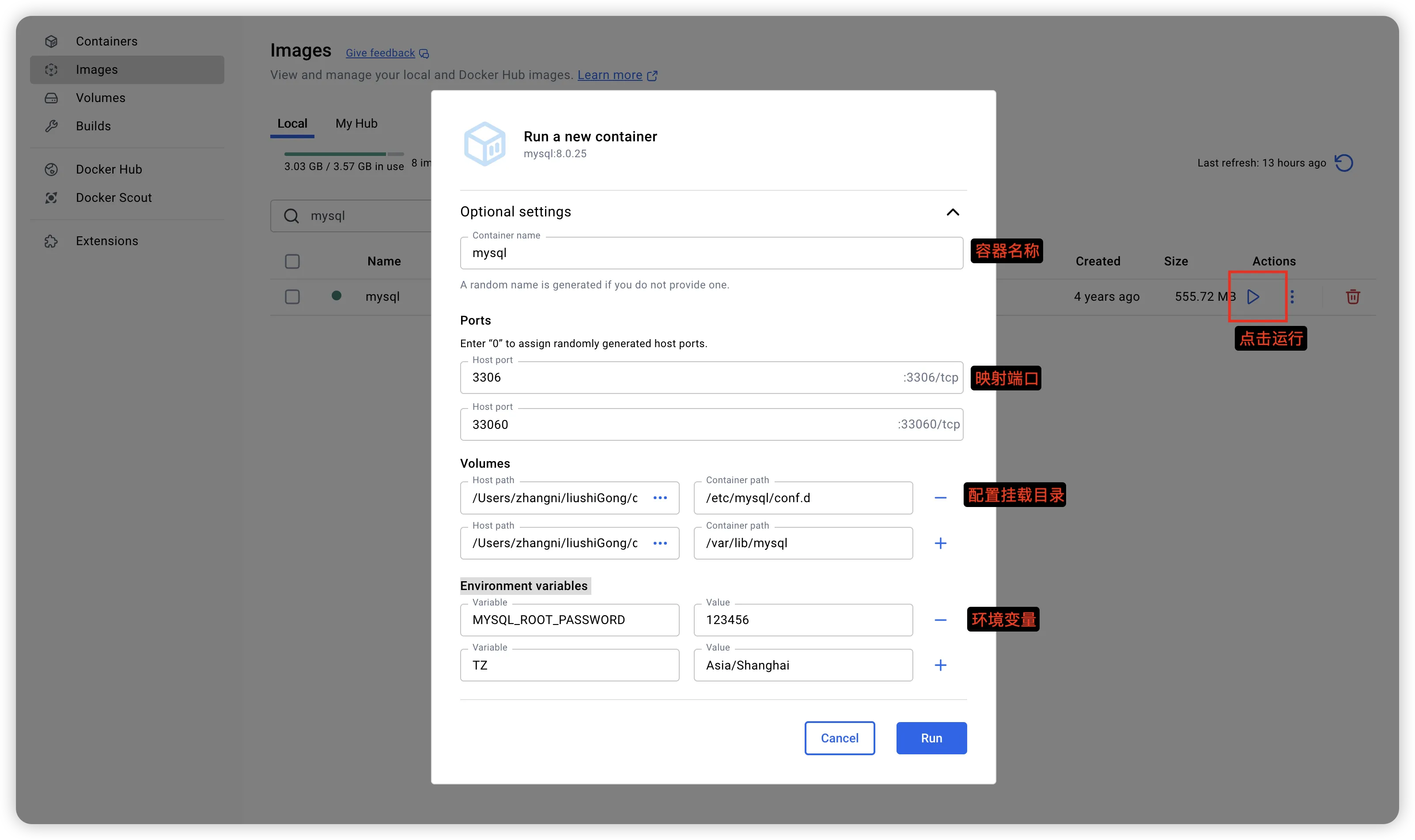Open the Docker Hub icon

pos(52,169)
